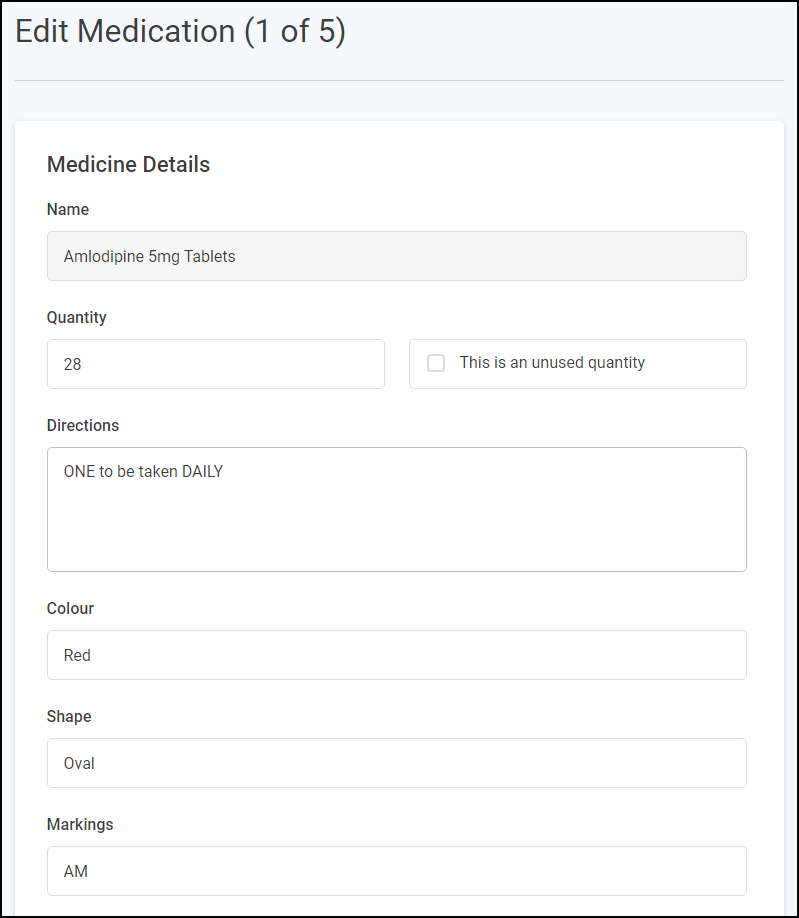Click the Medicine Details section heading
Viewport: 799px width, 918px height.
[128, 165]
